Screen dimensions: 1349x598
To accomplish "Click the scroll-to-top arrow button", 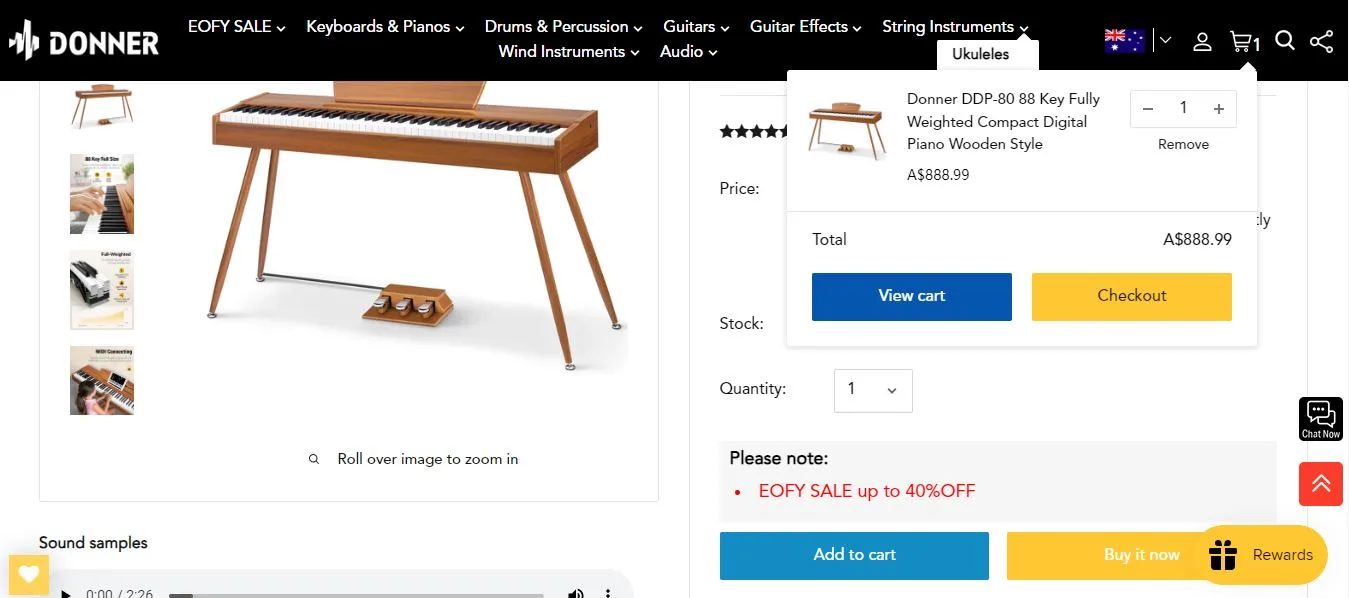I will 1320,483.
